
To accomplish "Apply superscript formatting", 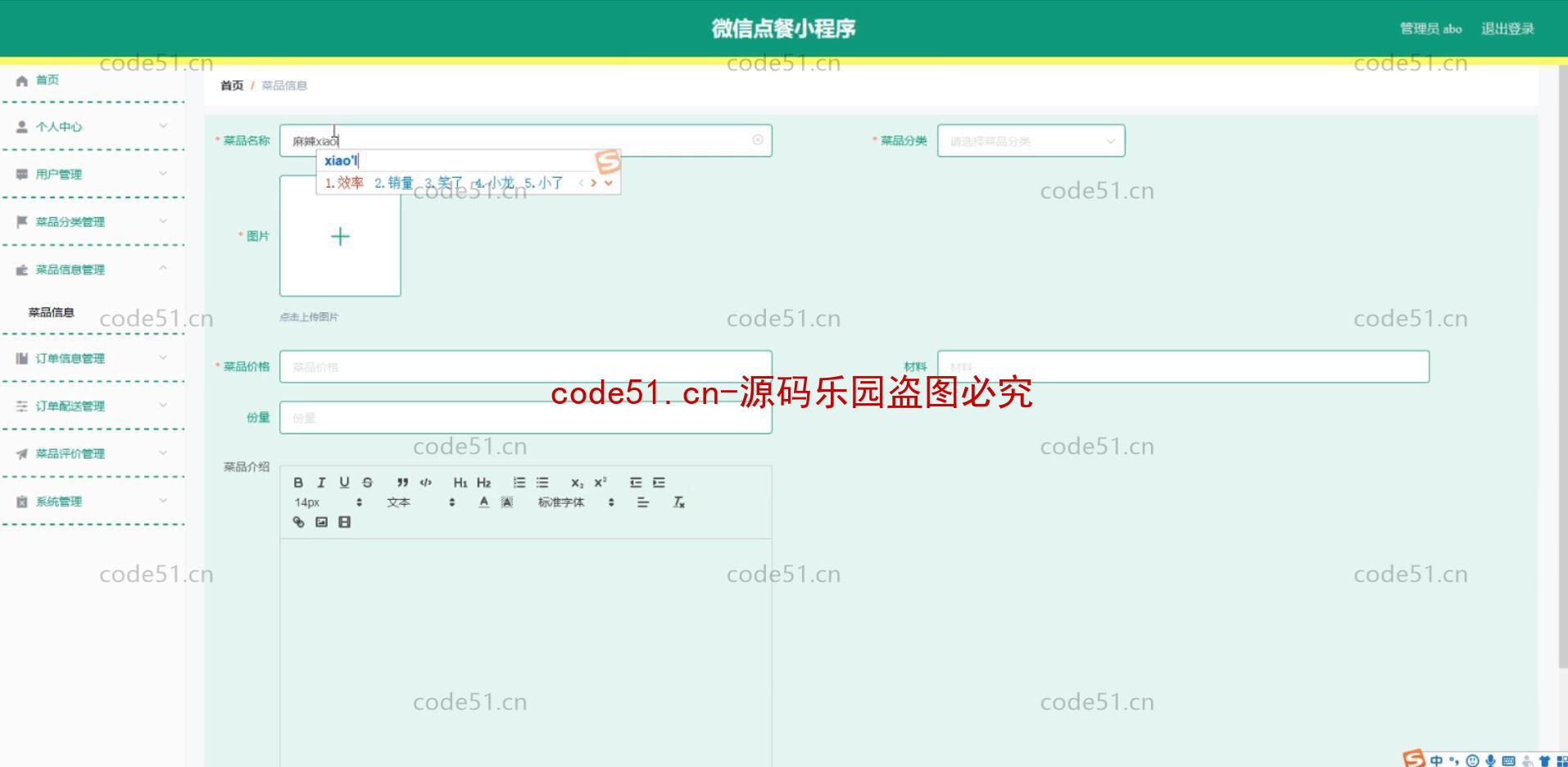I will coord(600,483).
